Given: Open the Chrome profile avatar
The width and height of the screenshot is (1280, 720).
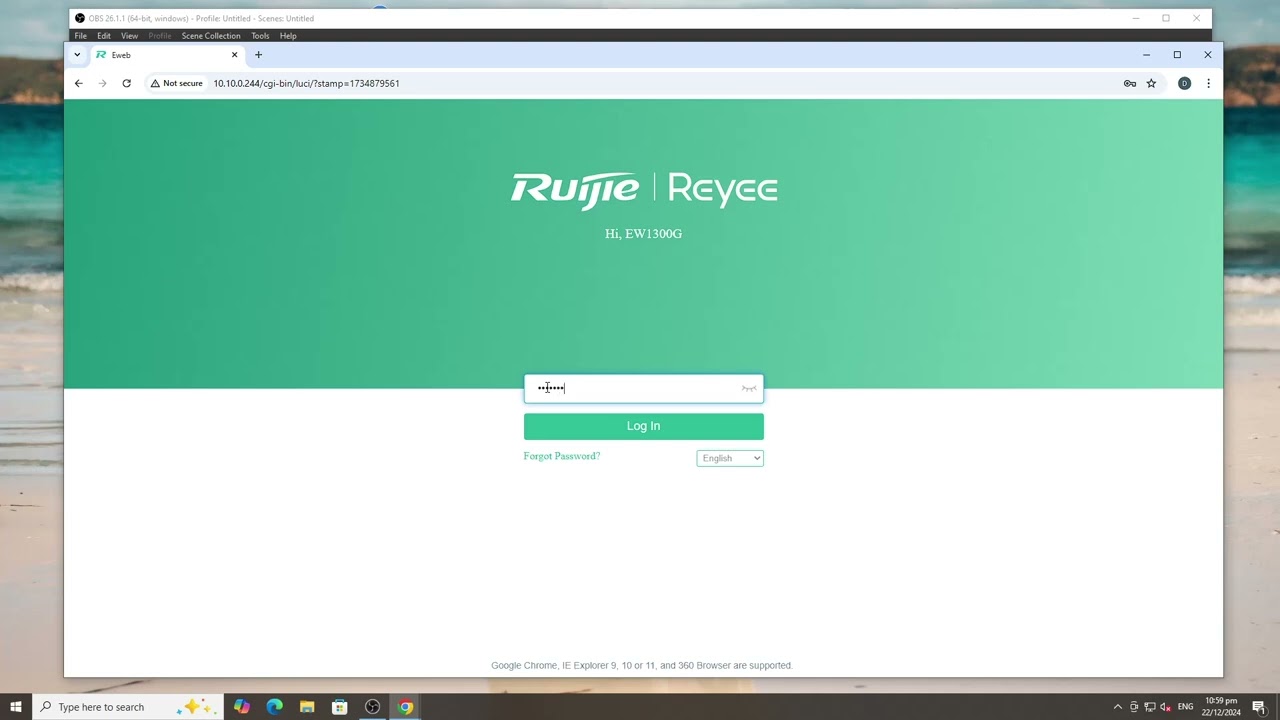Looking at the screenshot, I should coord(1184,83).
